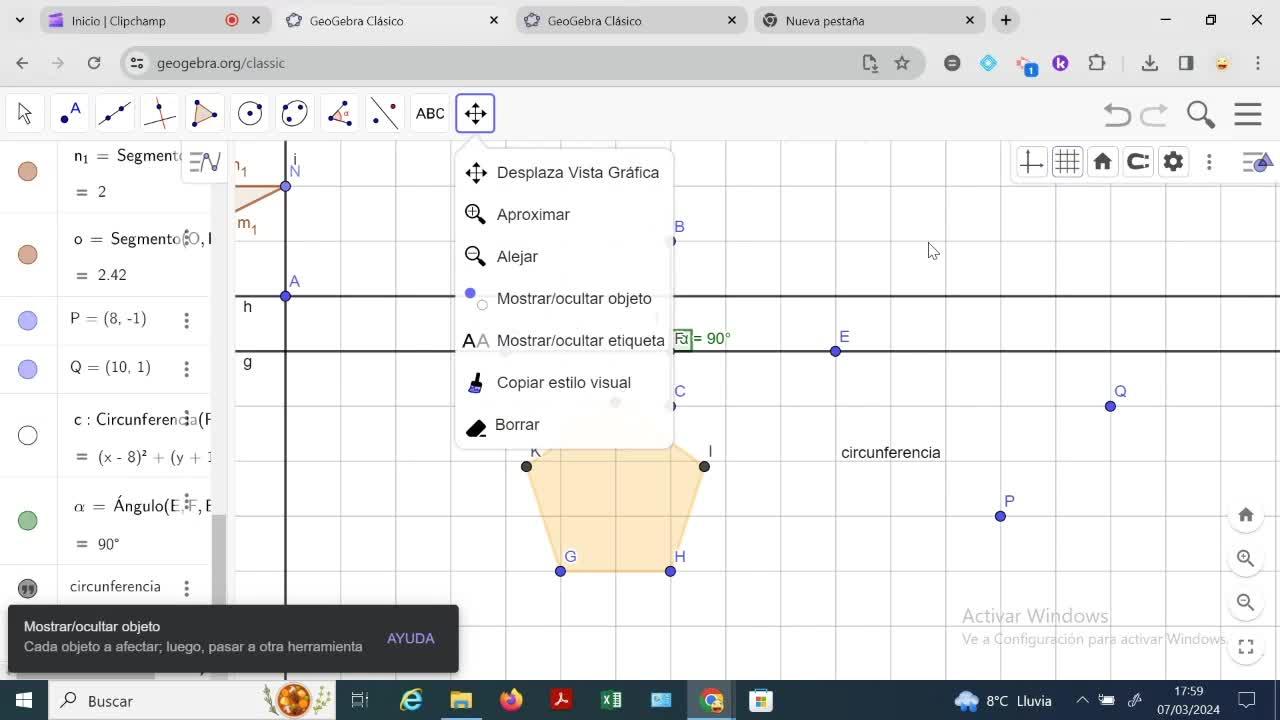Screen dimensions: 1280x720
Task: Choose Copiar estilo visual tool
Action: (564, 382)
